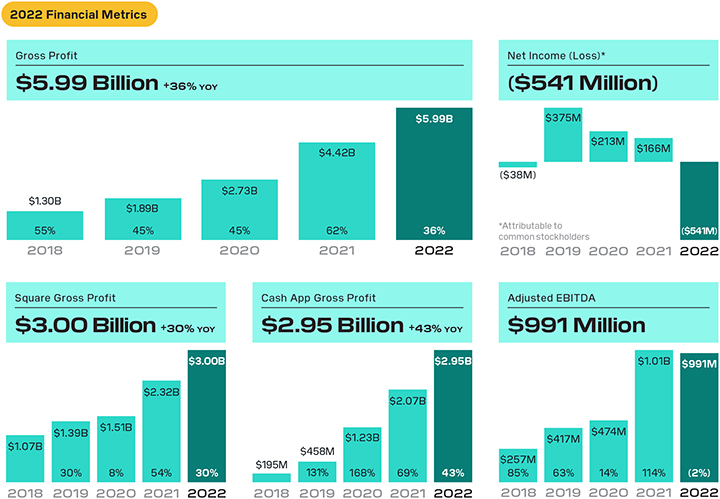Select the Net Income (Loss) header panel

pyautogui.click(x=608, y=70)
